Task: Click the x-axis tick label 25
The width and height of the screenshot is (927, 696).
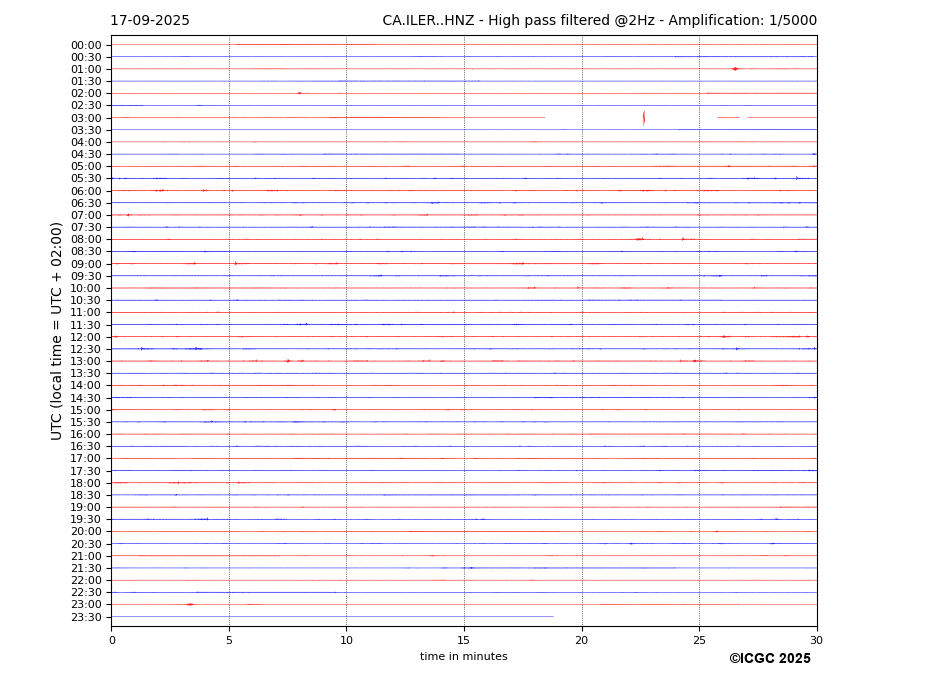Action: 699,640
